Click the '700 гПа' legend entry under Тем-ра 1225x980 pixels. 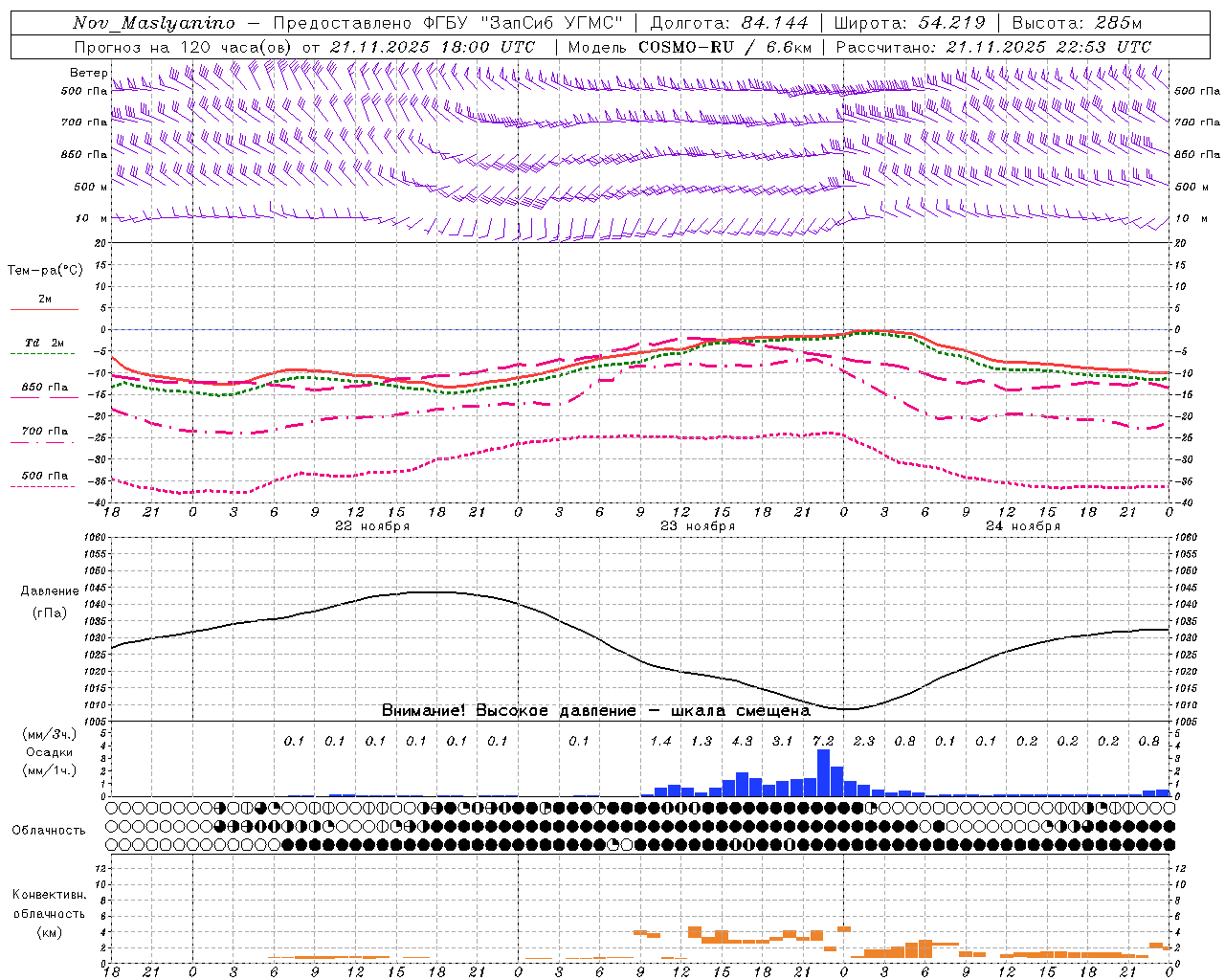(45, 432)
